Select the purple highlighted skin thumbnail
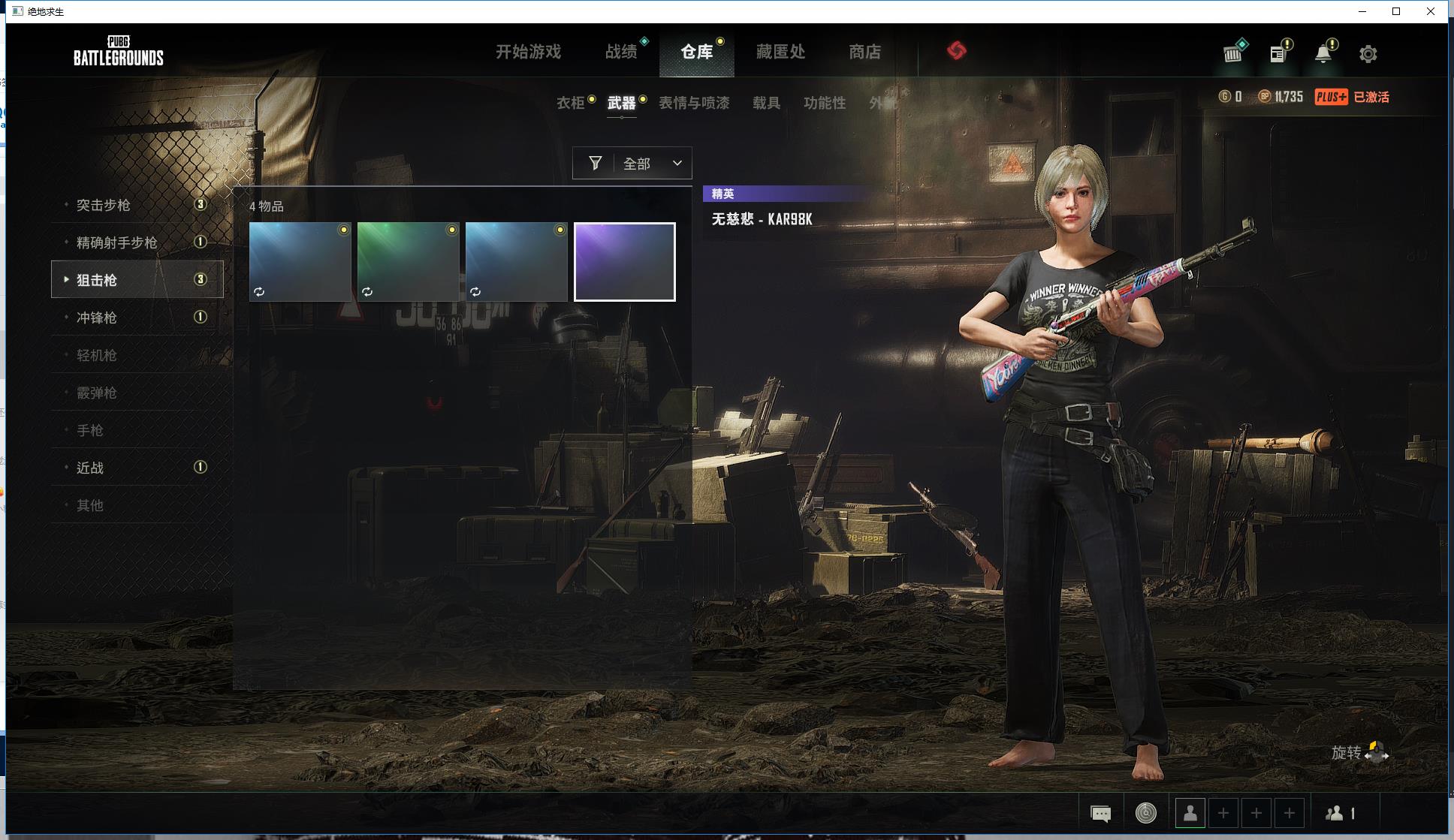 (x=625, y=262)
